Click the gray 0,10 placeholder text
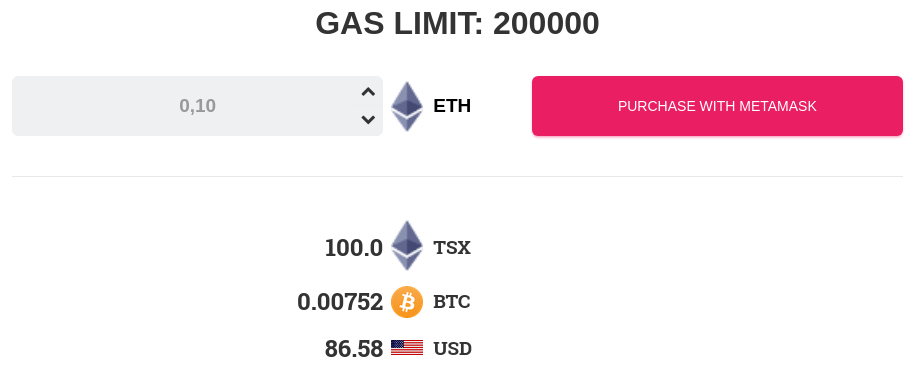917x377 pixels. coord(198,106)
